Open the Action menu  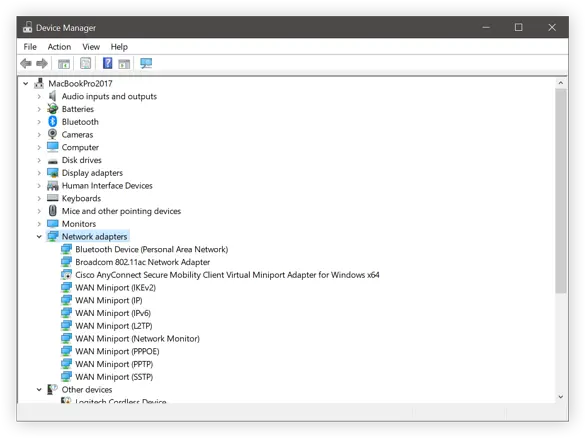pyautogui.click(x=59, y=47)
